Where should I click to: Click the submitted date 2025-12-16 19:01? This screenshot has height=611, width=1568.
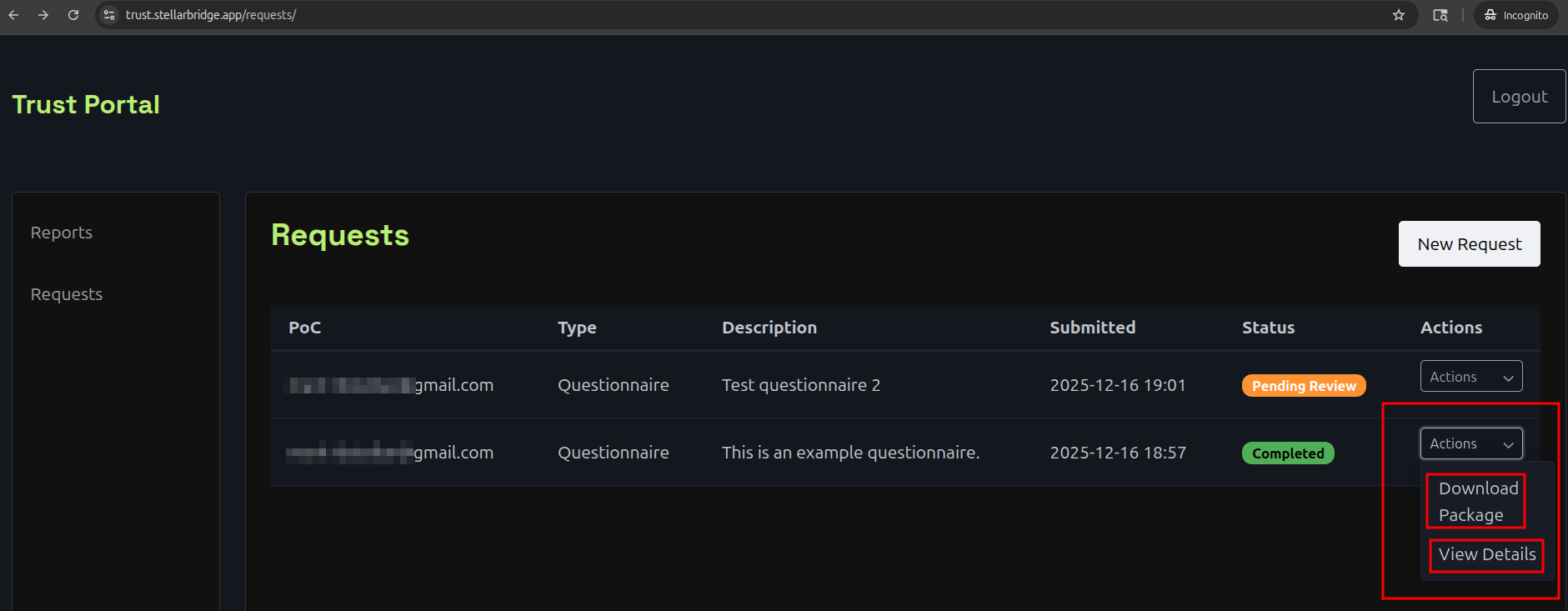tap(1117, 385)
